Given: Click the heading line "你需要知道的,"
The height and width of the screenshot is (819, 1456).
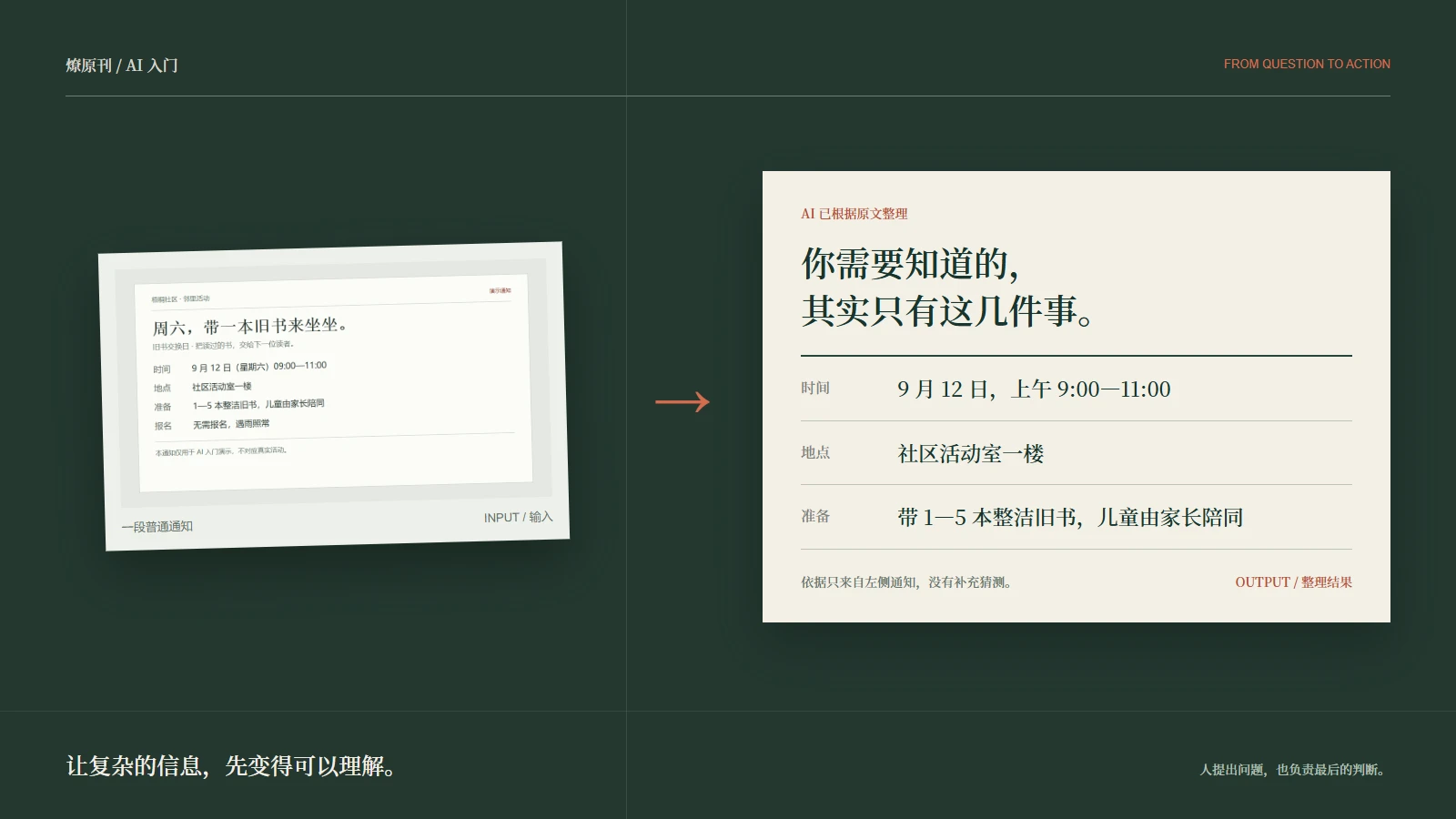Looking at the screenshot, I should pos(910,264).
